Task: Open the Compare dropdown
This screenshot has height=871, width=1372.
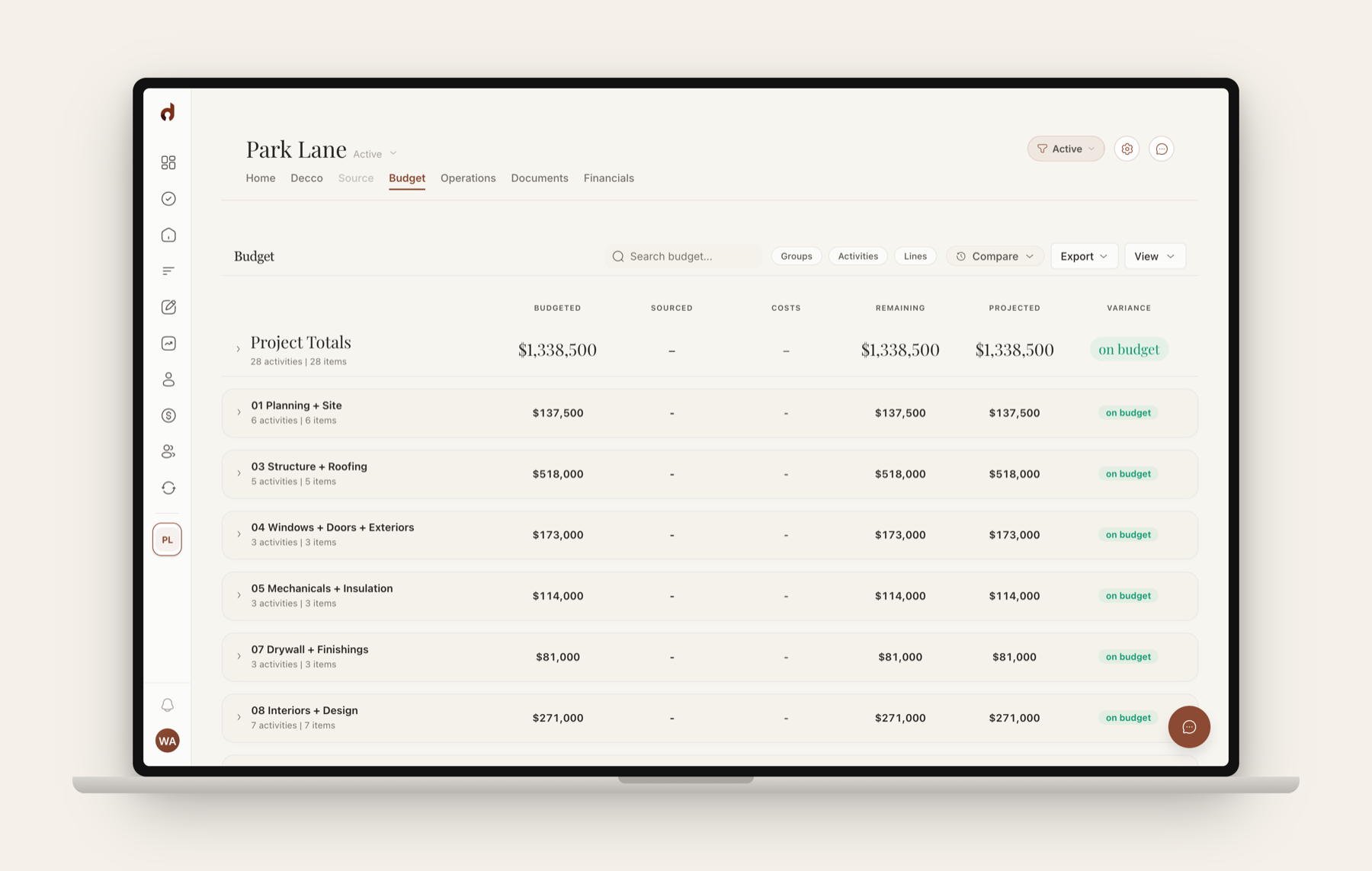Action: coord(995,256)
